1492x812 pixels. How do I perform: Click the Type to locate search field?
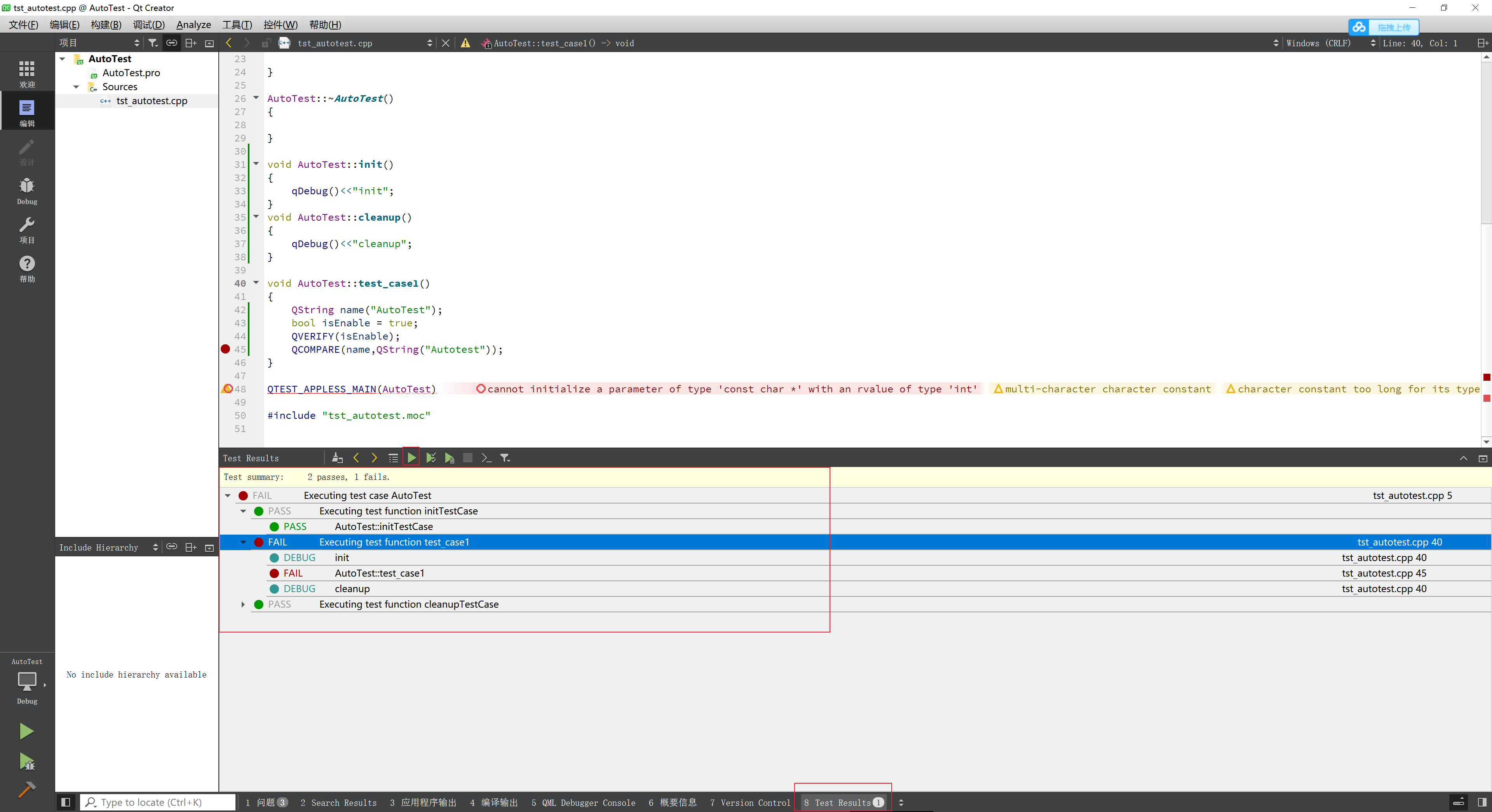pyautogui.click(x=157, y=802)
